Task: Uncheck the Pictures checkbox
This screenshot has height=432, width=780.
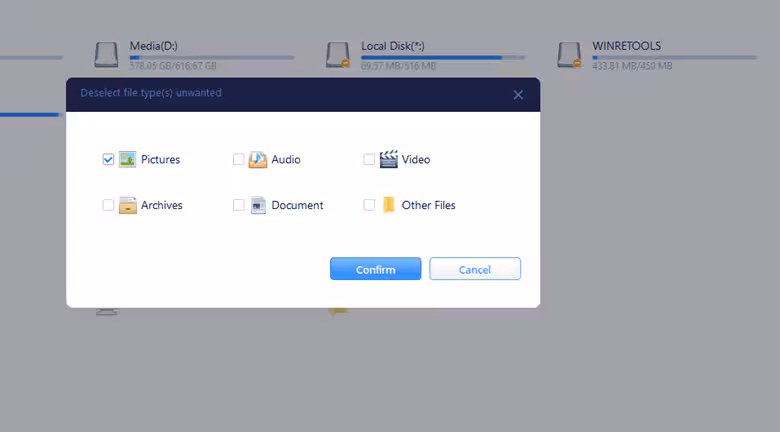Action: click(x=108, y=159)
